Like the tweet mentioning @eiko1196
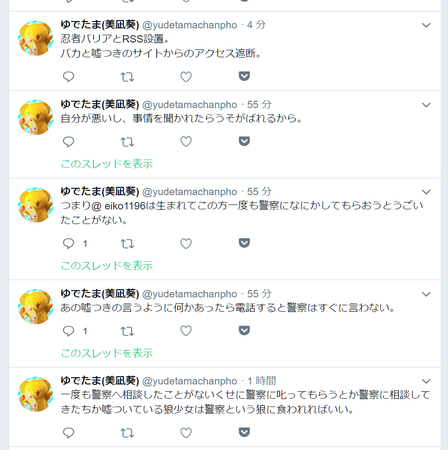Viewport: 448px width, 450px height. 186,244
